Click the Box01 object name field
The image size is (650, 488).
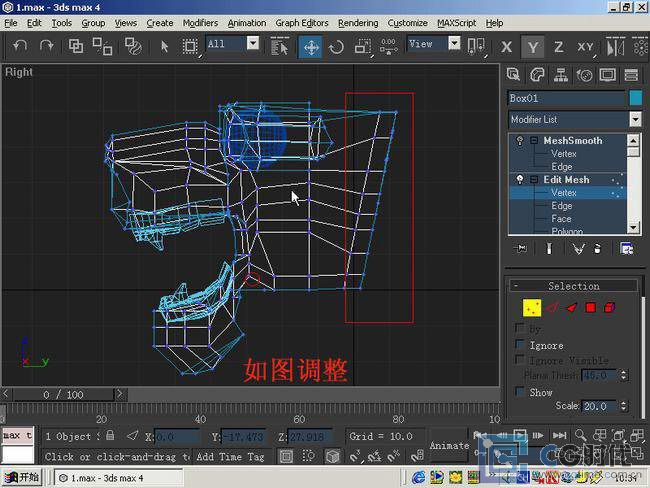tap(566, 98)
